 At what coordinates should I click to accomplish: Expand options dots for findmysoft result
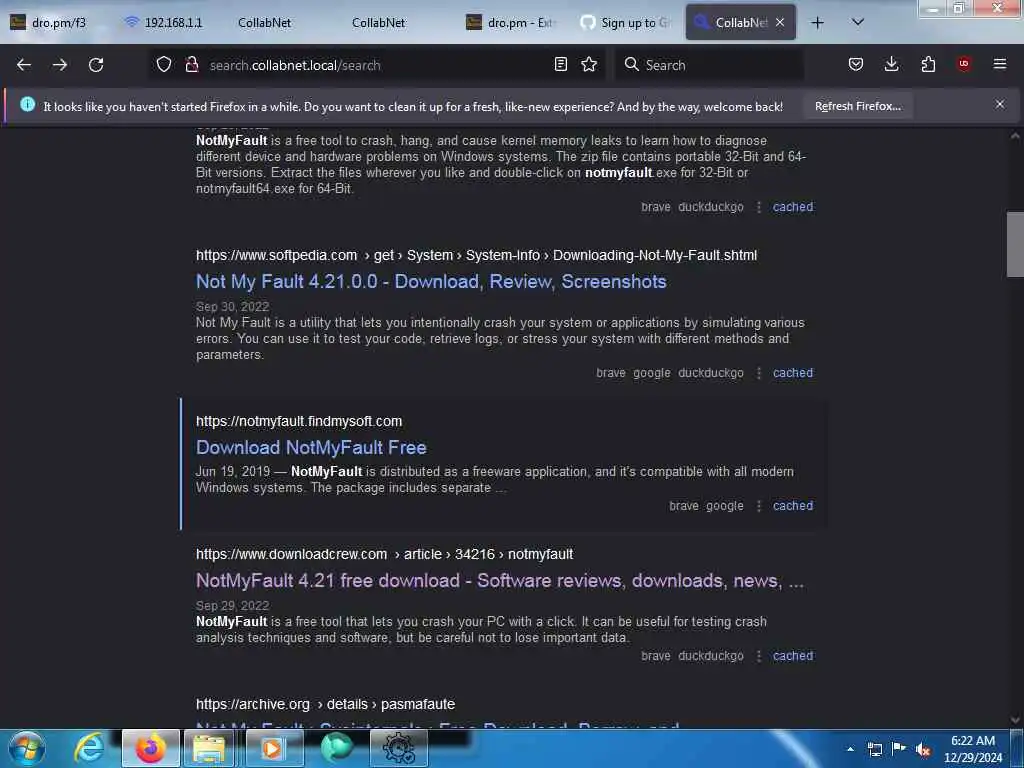pyautogui.click(x=759, y=505)
